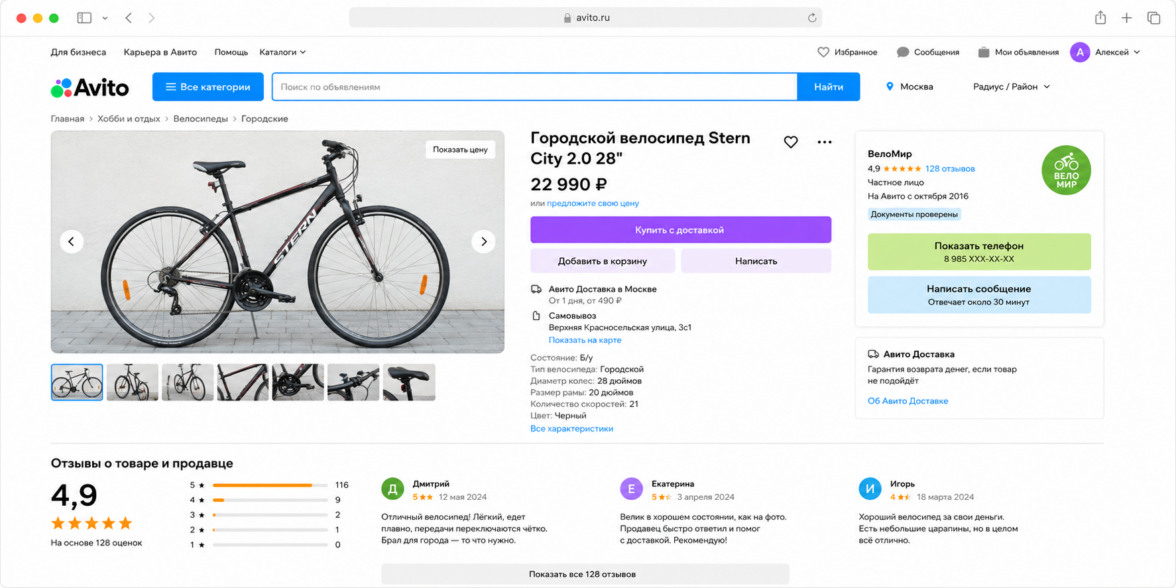1176x588 pixels.
Task: Click the ВелоМир seller logo
Action: pos(1066,170)
